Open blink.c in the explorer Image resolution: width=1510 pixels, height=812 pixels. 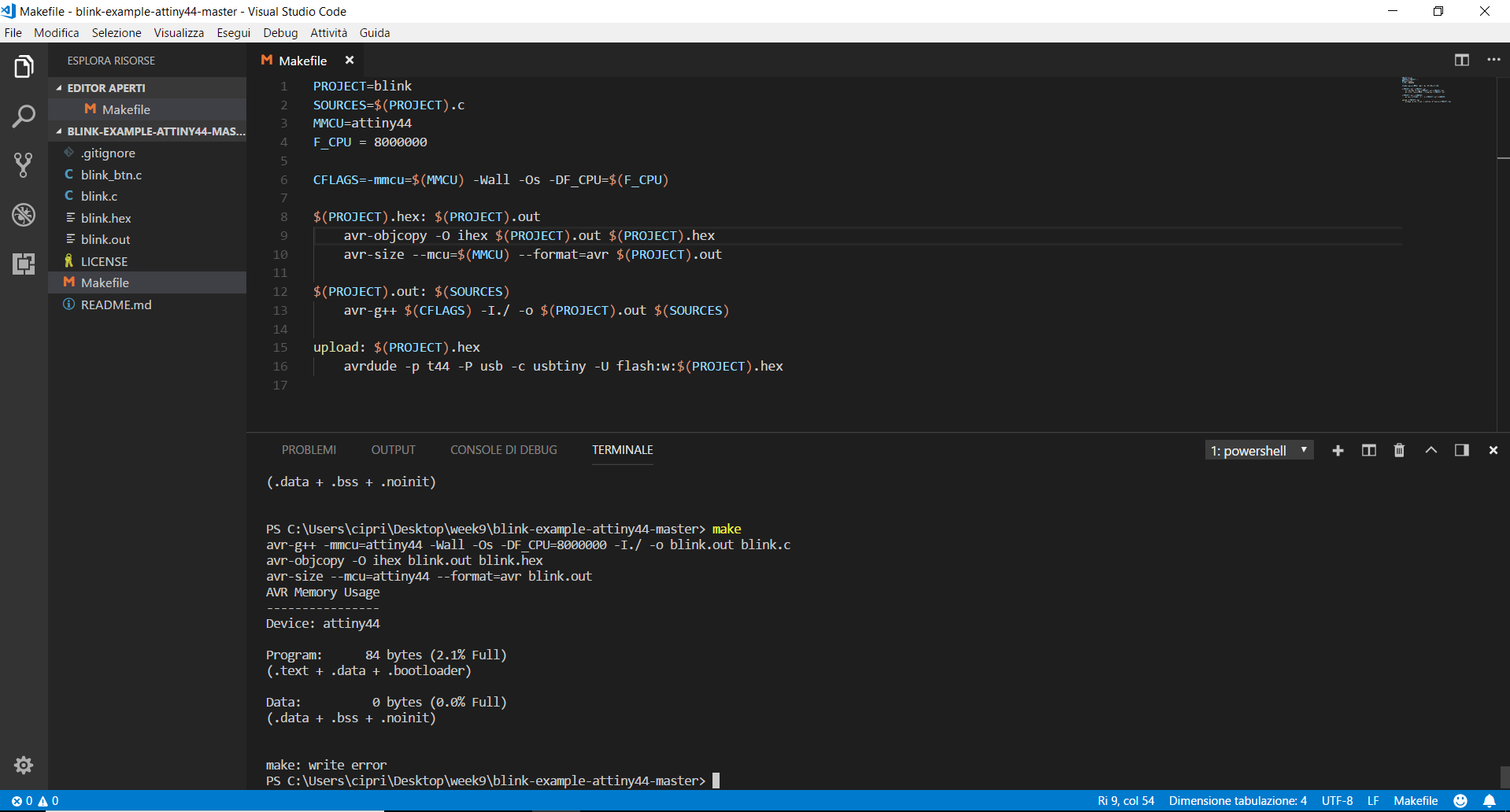(147, 196)
